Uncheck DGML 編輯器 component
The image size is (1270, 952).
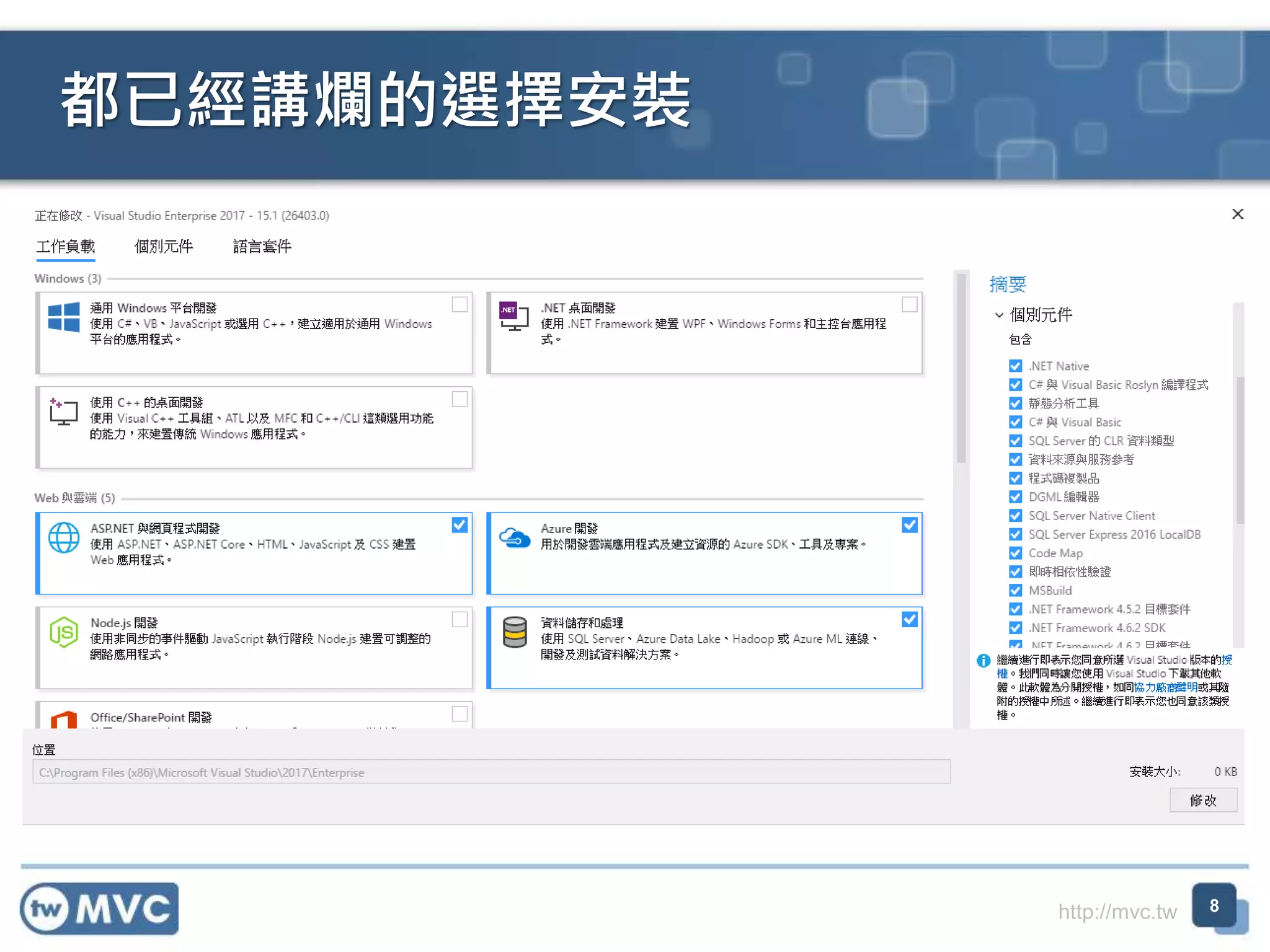[x=1015, y=497]
